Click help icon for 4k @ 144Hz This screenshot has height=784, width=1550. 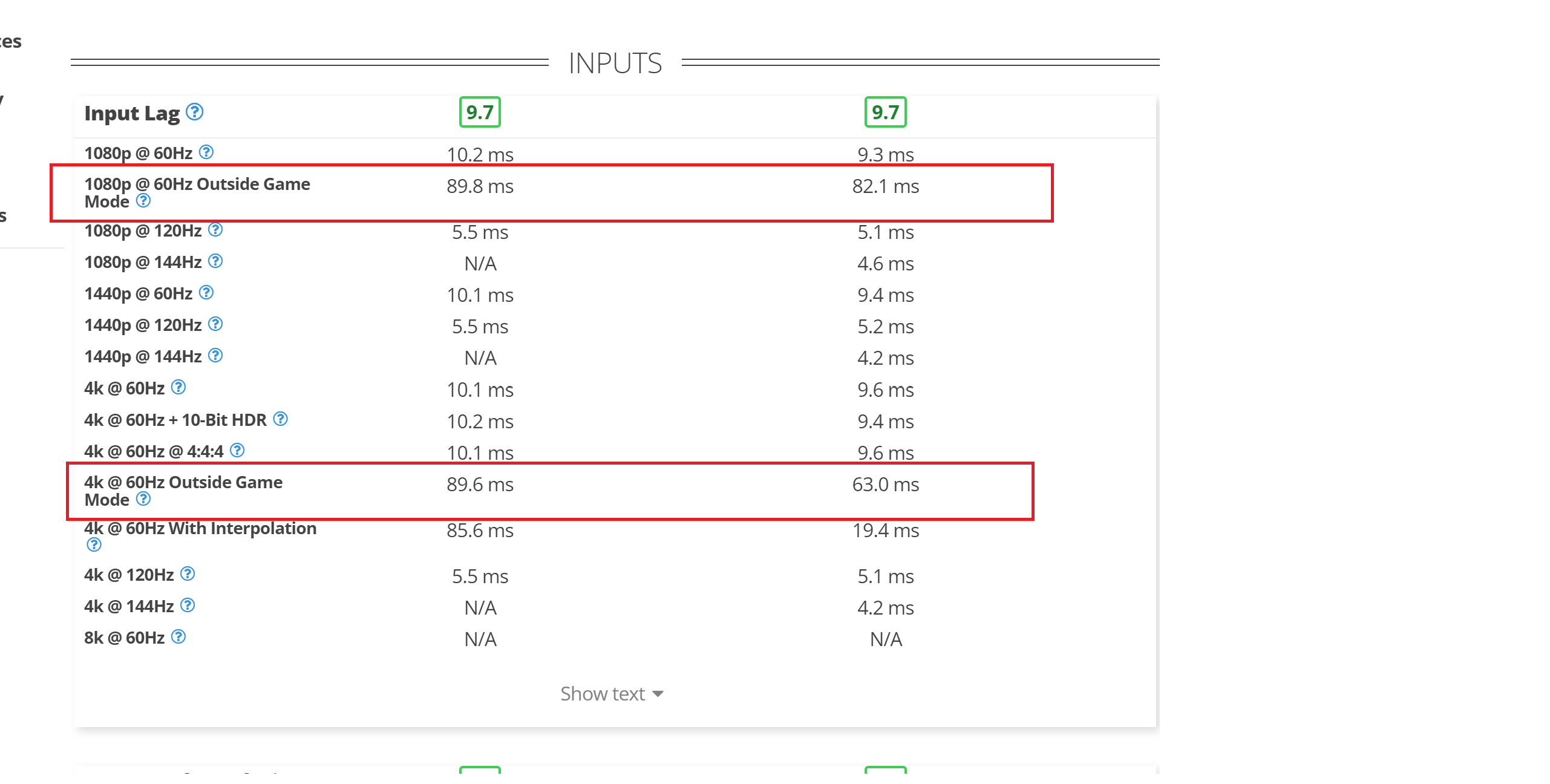pos(188,605)
